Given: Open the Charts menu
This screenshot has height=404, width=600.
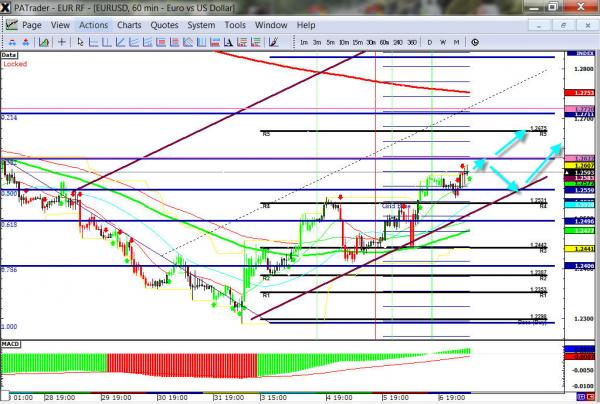Looking at the screenshot, I should coord(129,25).
